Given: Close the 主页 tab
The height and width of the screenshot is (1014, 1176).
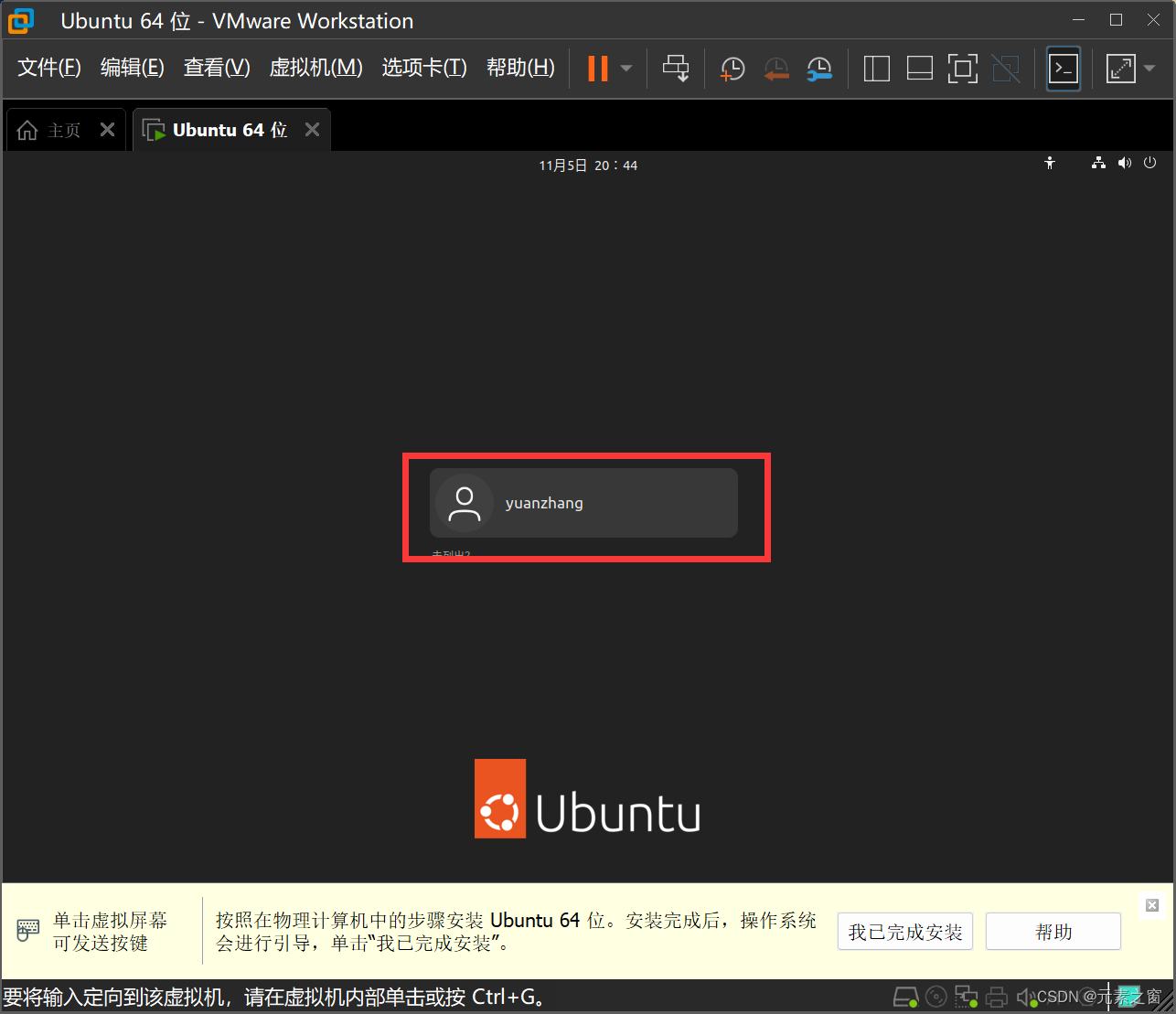Looking at the screenshot, I should (107, 130).
